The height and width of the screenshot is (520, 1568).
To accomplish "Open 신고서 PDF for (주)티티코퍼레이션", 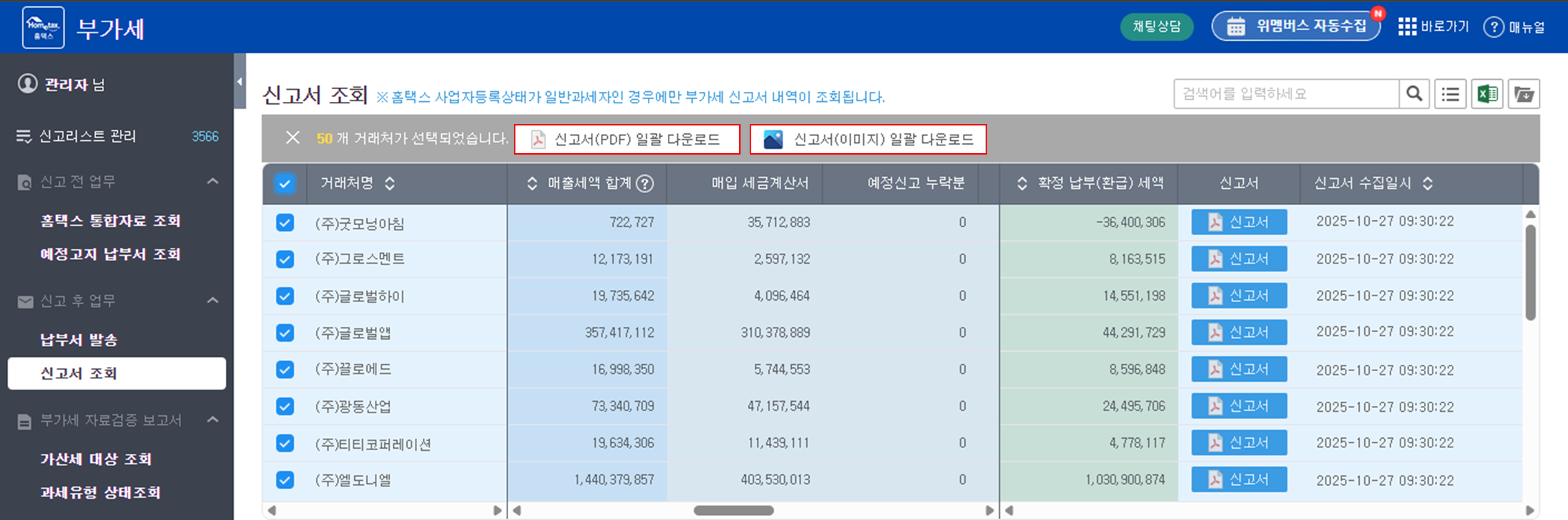I will click(x=1239, y=443).
